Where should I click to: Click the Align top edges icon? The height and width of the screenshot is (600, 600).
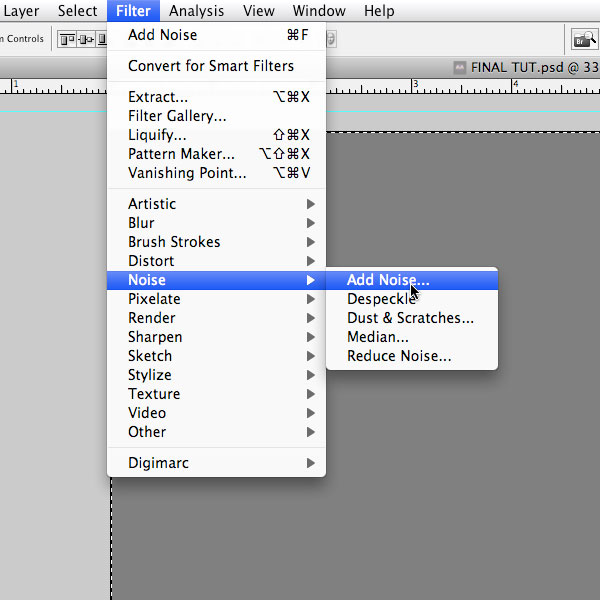click(67, 39)
